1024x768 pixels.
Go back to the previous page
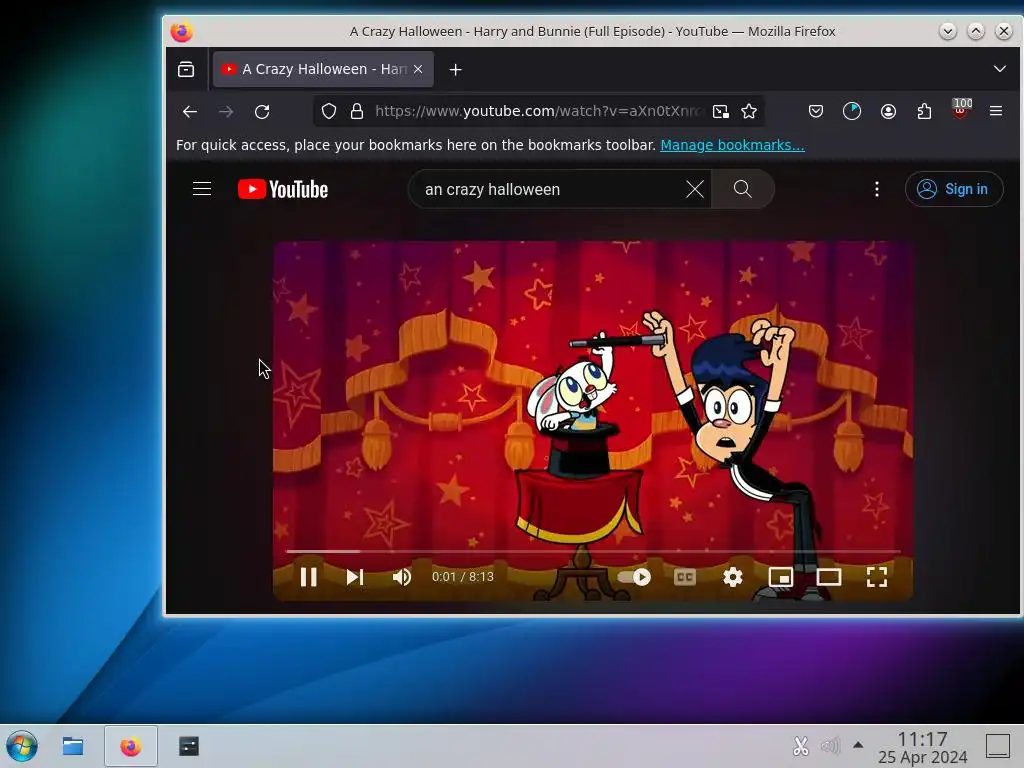click(x=189, y=112)
